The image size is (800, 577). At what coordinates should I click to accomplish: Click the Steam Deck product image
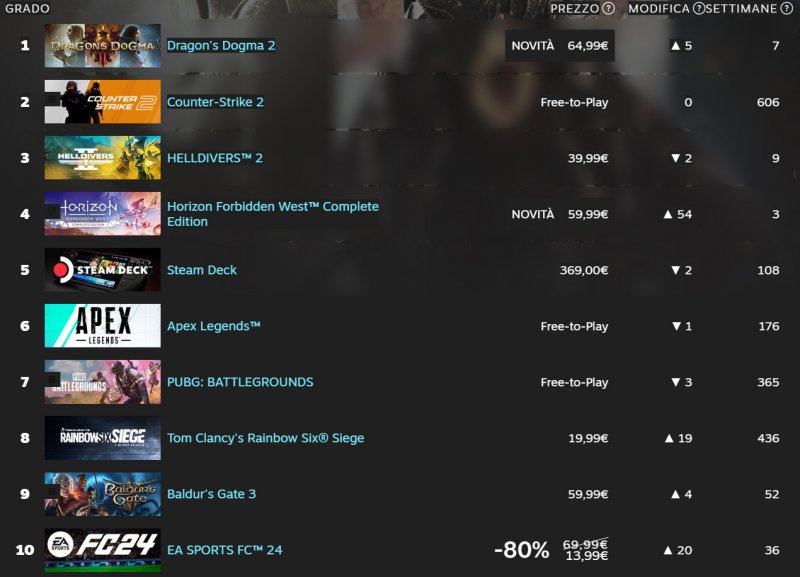pyautogui.click(x=102, y=270)
